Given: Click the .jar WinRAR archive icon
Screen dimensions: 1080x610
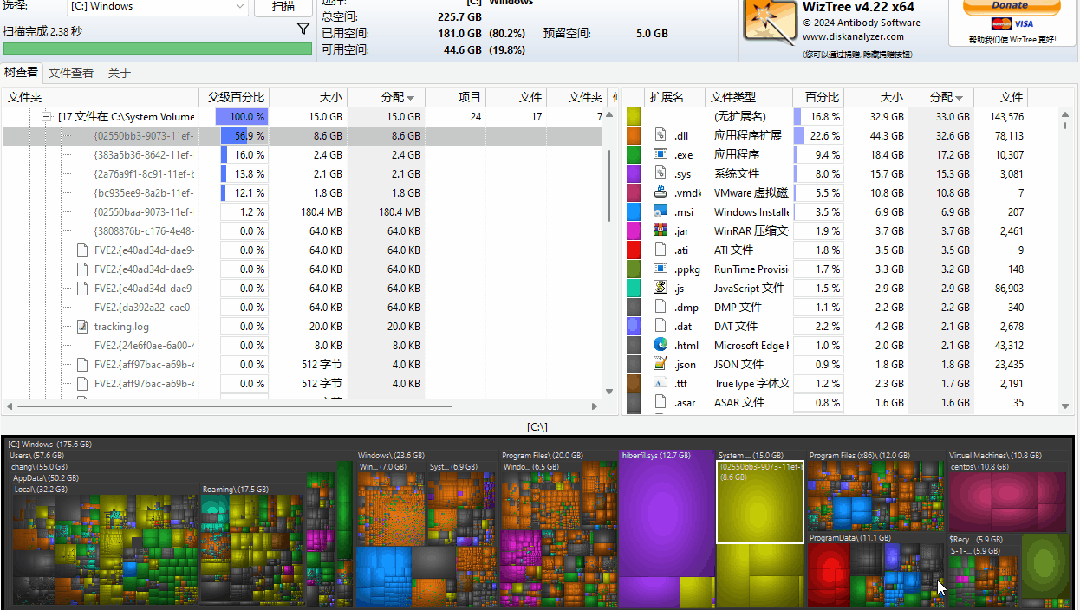Looking at the screenshot, I should tap(660, 231).
